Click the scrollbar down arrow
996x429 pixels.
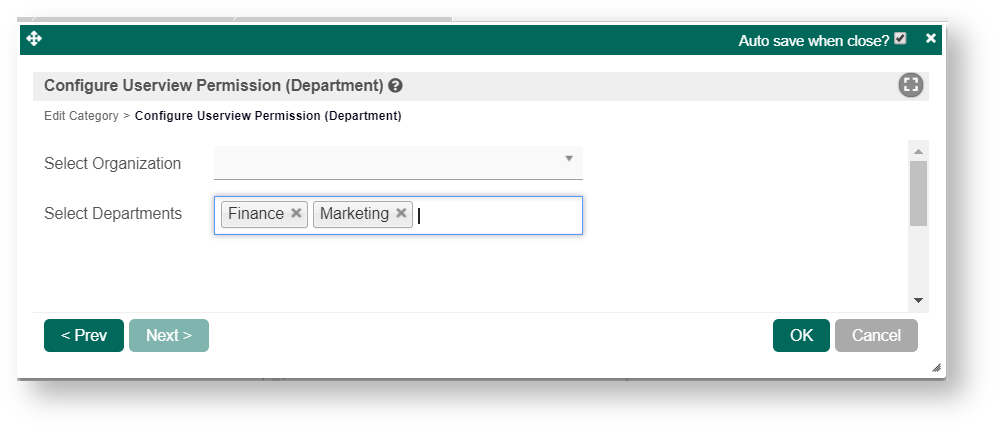pyautogui.click(x=918, y=300)
